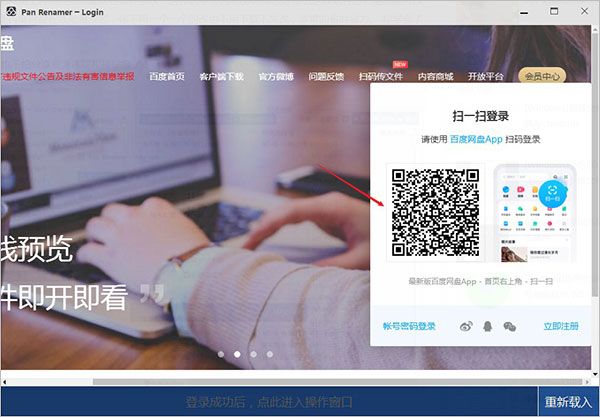Click the QR code image

(x=435, y=213)
